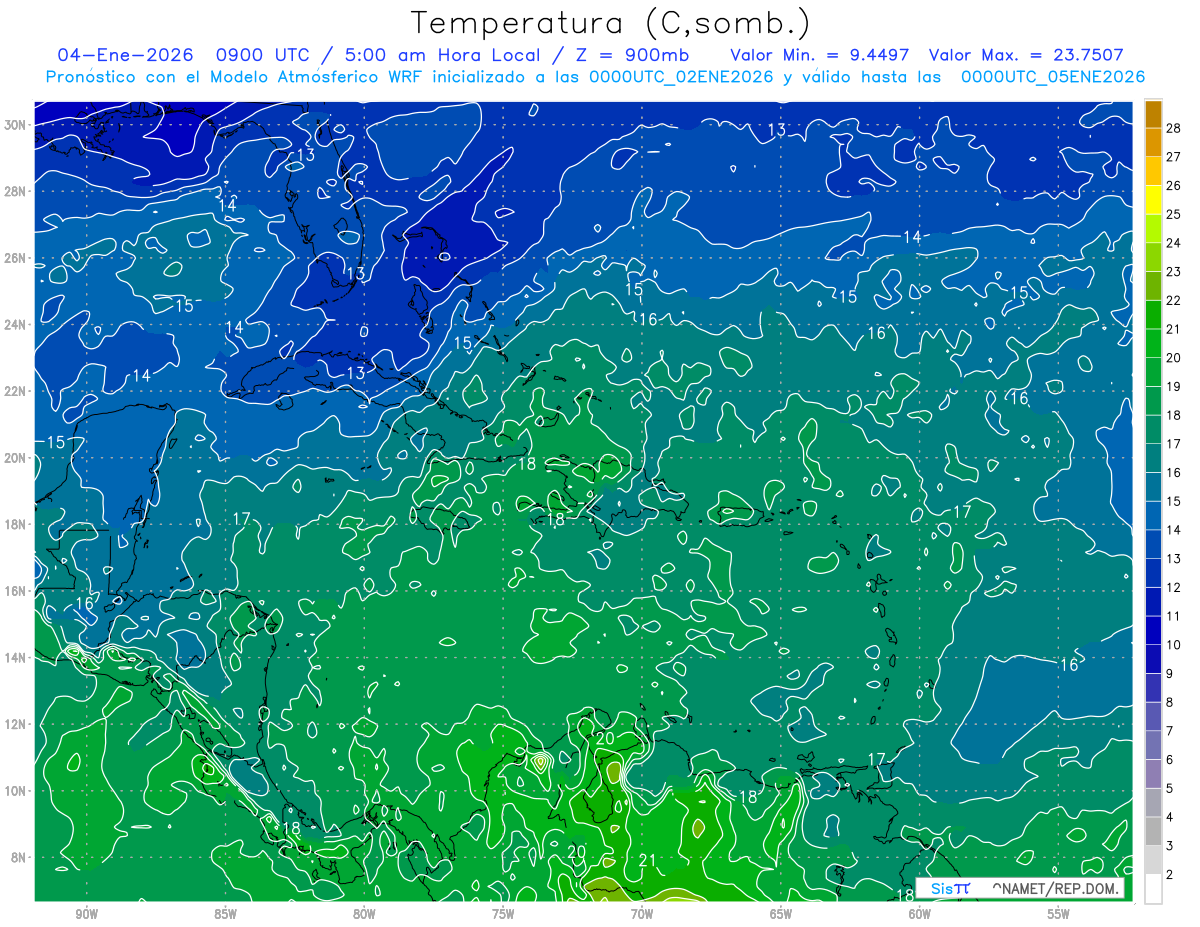Click the 30N latitude axis label

[15, 124]
